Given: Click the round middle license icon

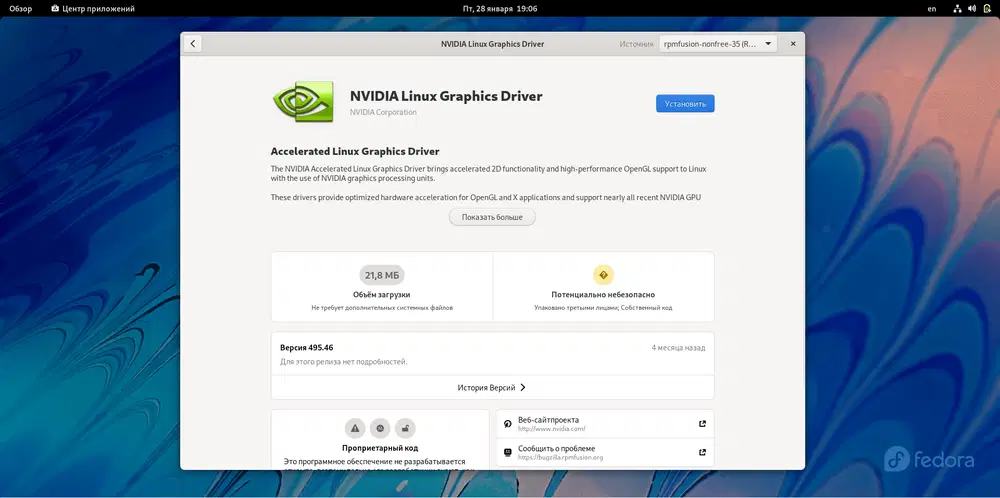Looking at the screenshot, I should (x=380, y=428).
